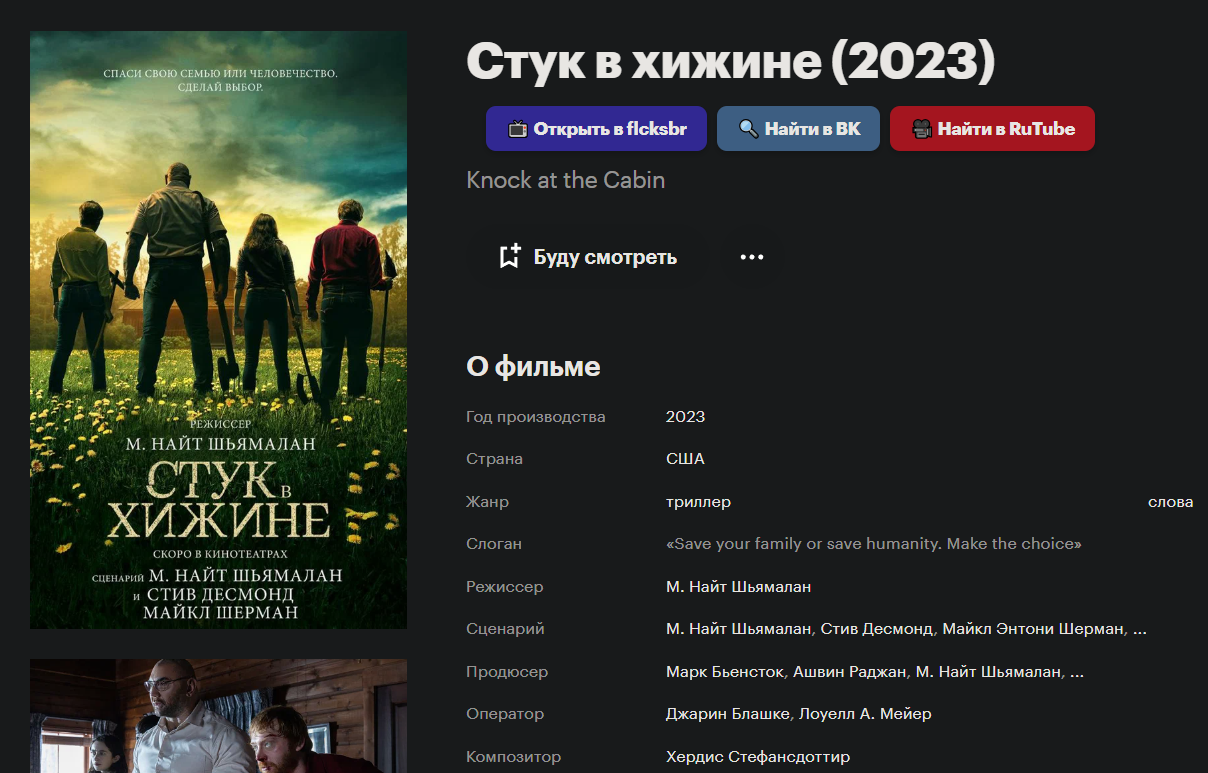
Task: Click the camera icon in the RuTube button
Action: [x=921, y=129]
